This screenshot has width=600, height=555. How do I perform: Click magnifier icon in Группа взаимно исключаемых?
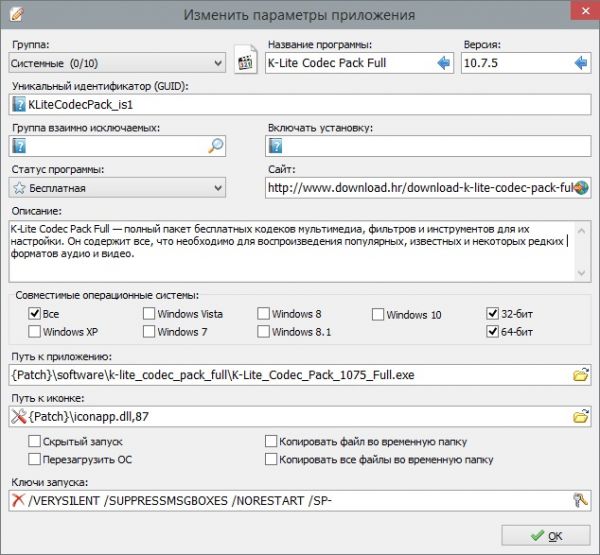click(215, 146)
